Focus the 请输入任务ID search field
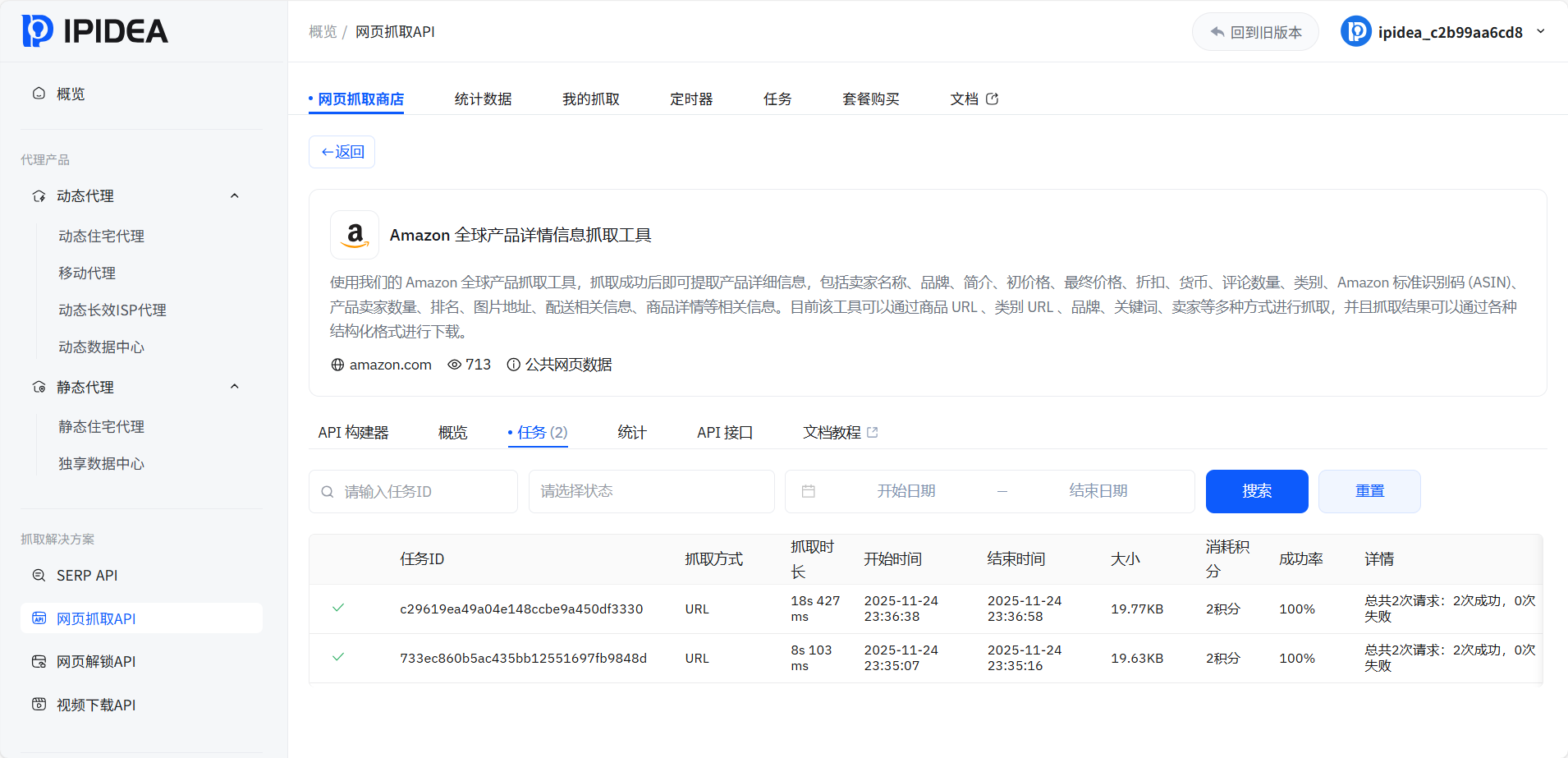1568x758 pixels. point(413,492)
